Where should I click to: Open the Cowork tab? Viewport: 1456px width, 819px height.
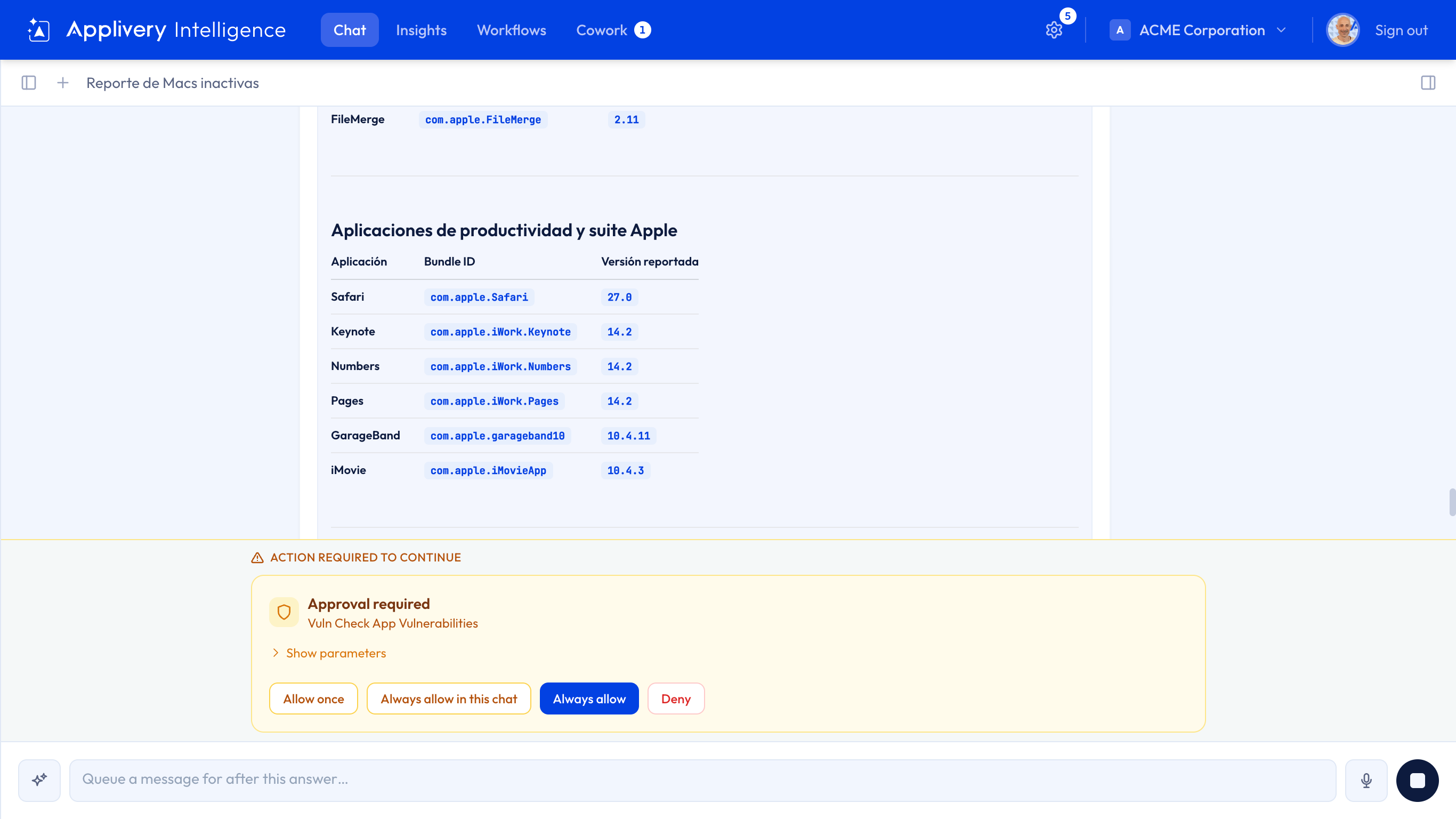tap(613, 30)
